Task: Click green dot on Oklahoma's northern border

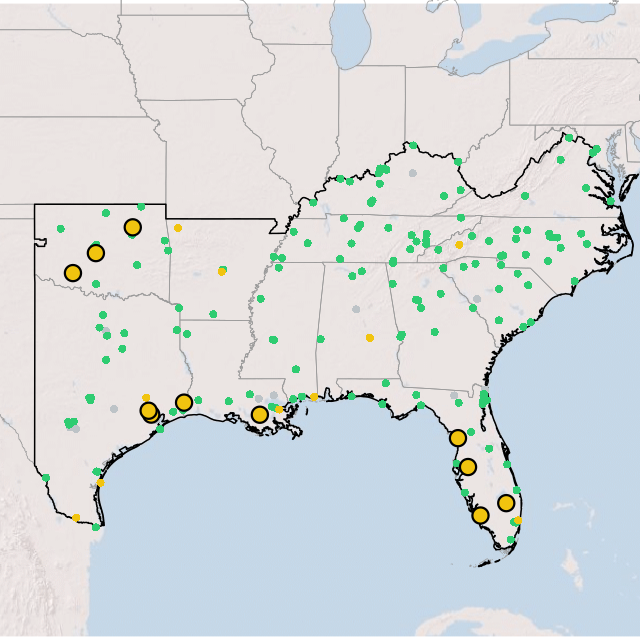Action: click(141, 207)
